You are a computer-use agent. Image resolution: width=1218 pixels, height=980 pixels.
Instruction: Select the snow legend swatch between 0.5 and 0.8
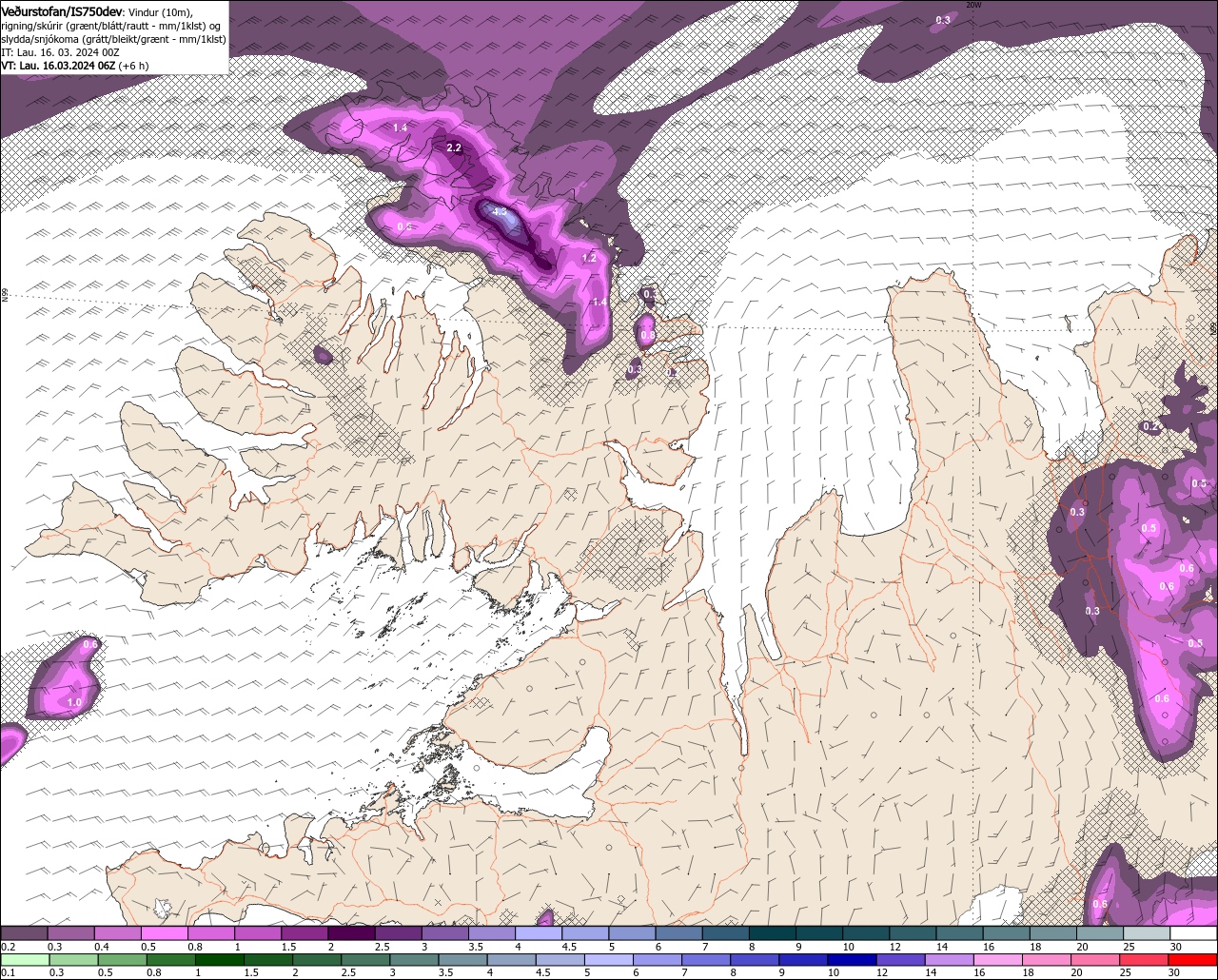(164, 933)
